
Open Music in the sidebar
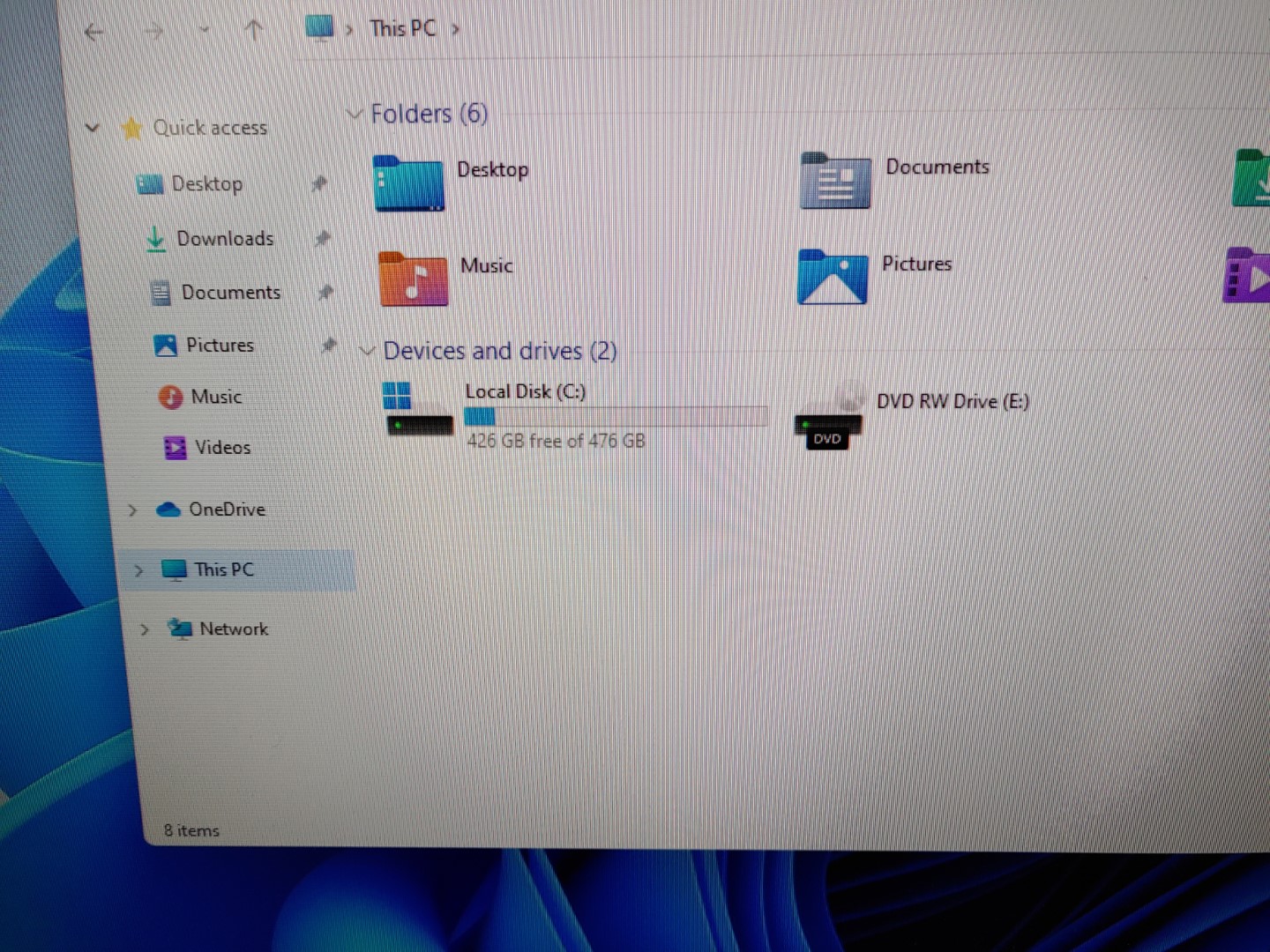click(x=216, y=397)
